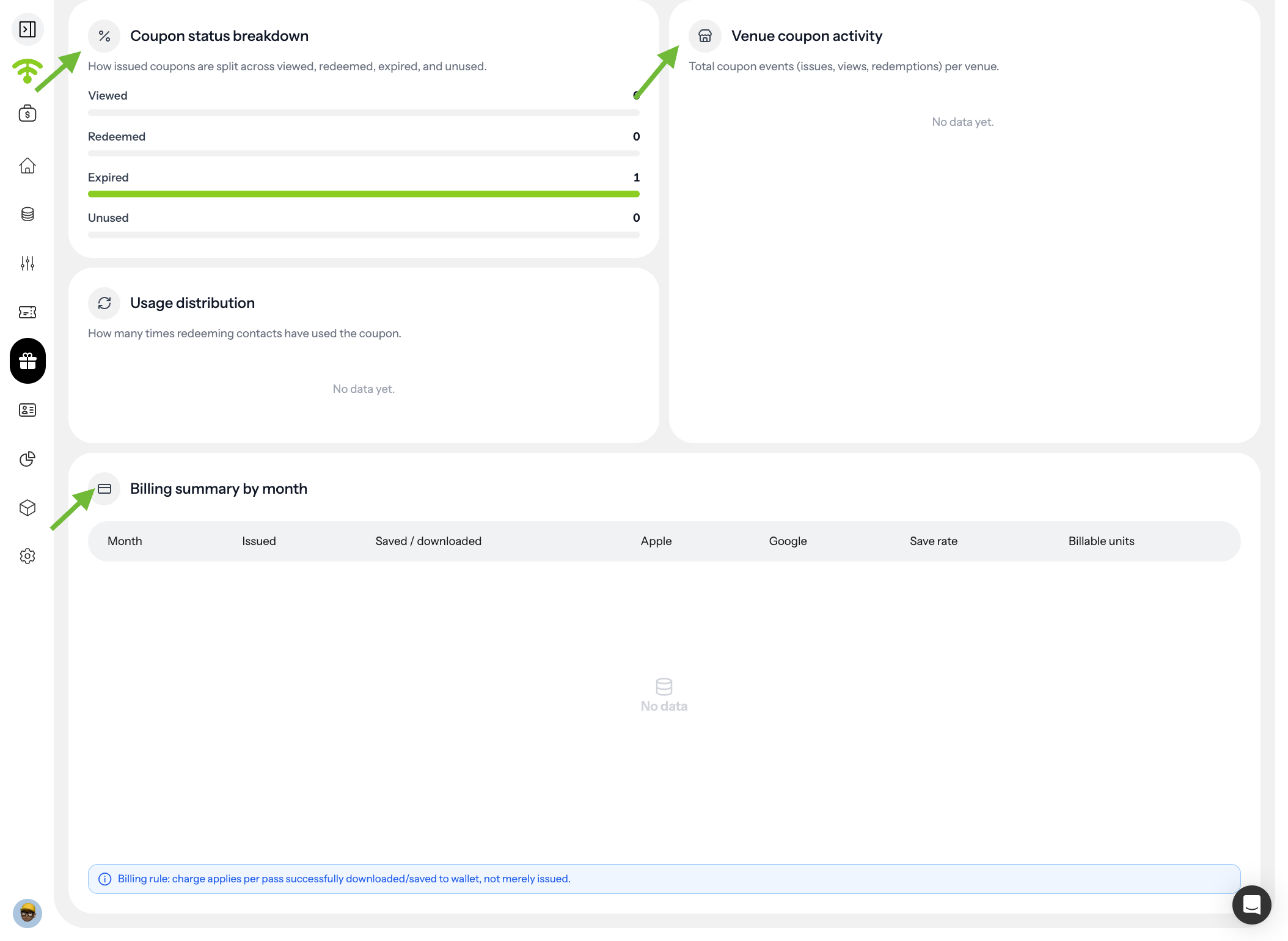Click the Venue coupon activity heading
This screenshot has height=941, width=1288.
[807, 36]
